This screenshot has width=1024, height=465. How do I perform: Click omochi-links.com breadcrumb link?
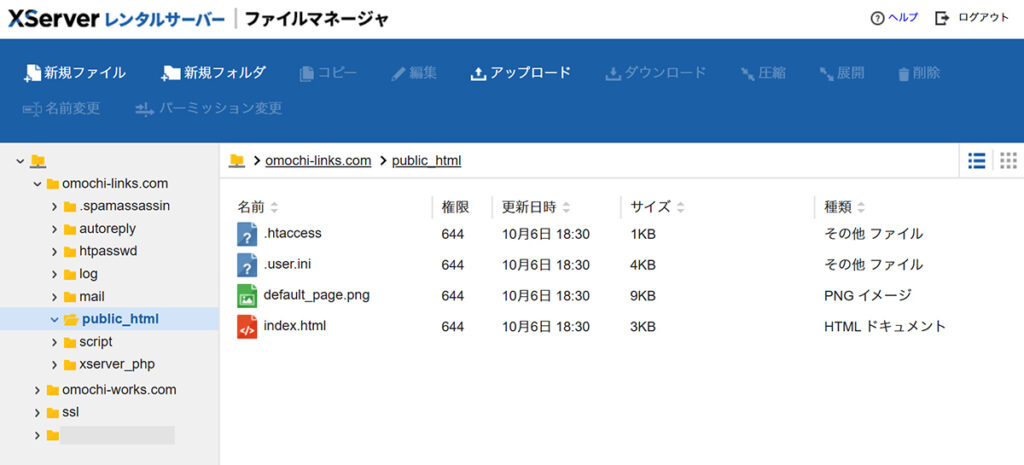point(318,161)
